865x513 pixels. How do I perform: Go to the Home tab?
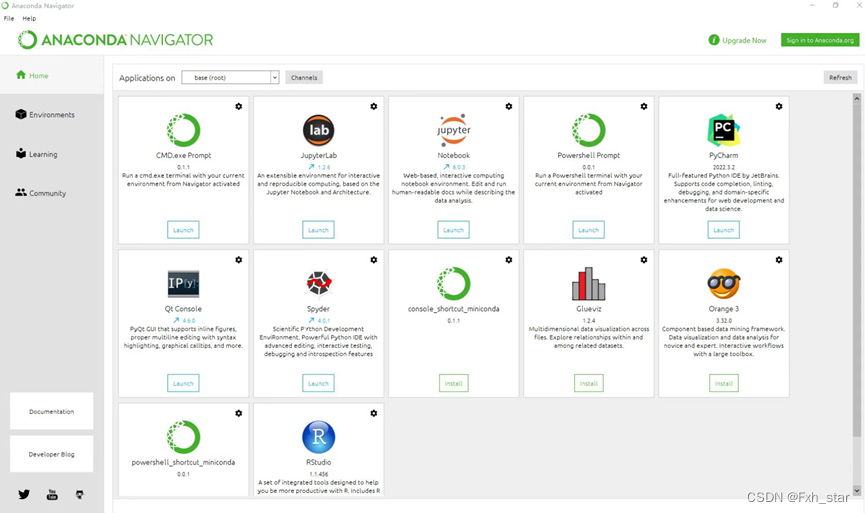click(51, 75)
